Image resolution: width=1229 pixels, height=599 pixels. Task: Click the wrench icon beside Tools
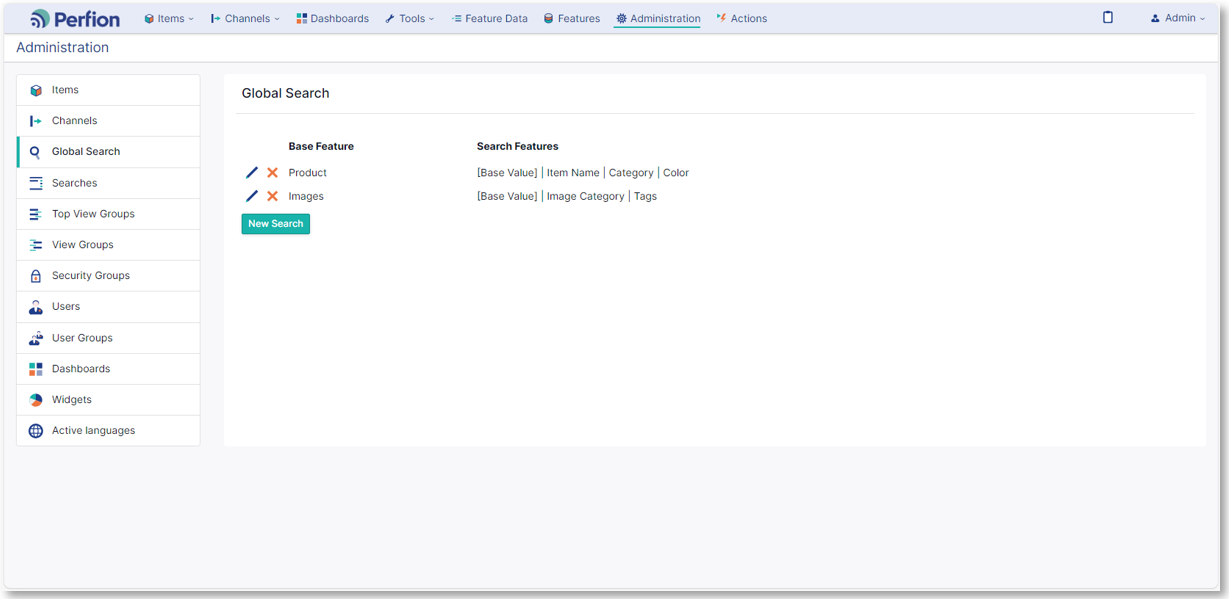pyautogui.click(x=390, y=19)
